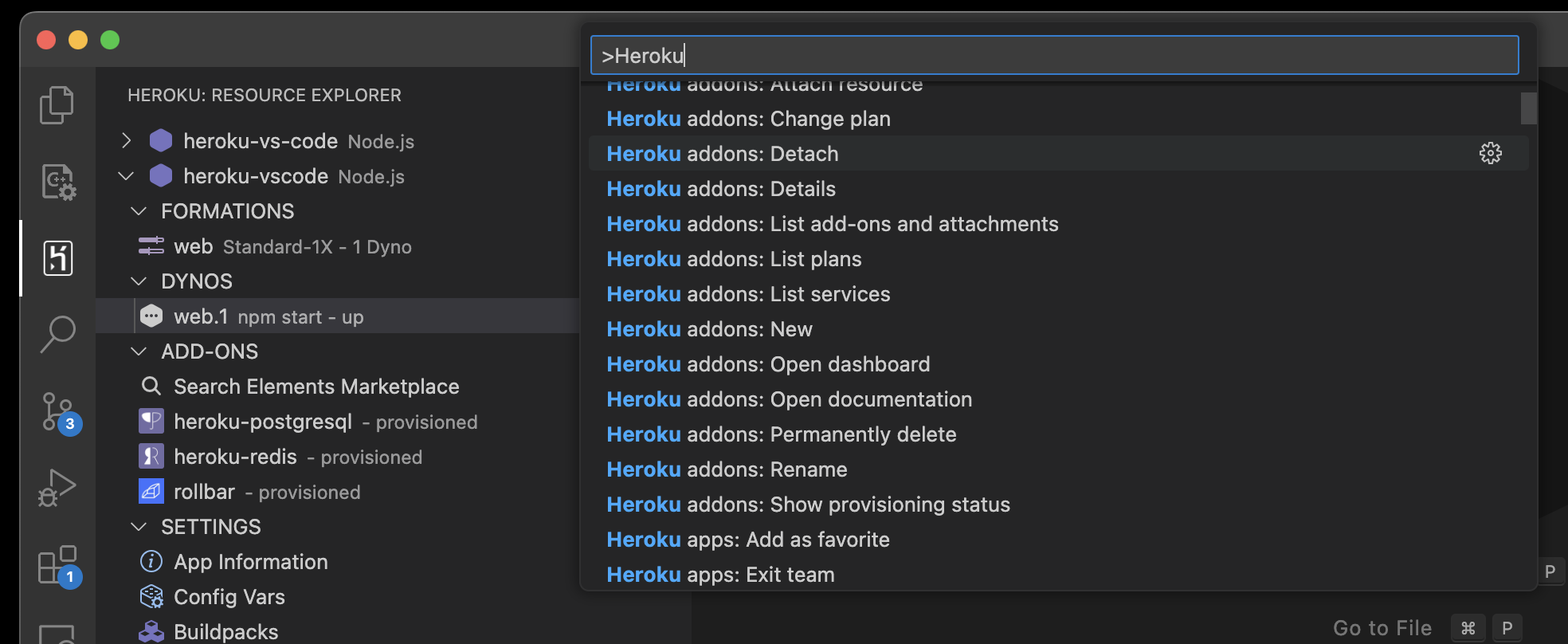
Task: Focus the command palette input with >Heroku
Action: point(1054,55)
